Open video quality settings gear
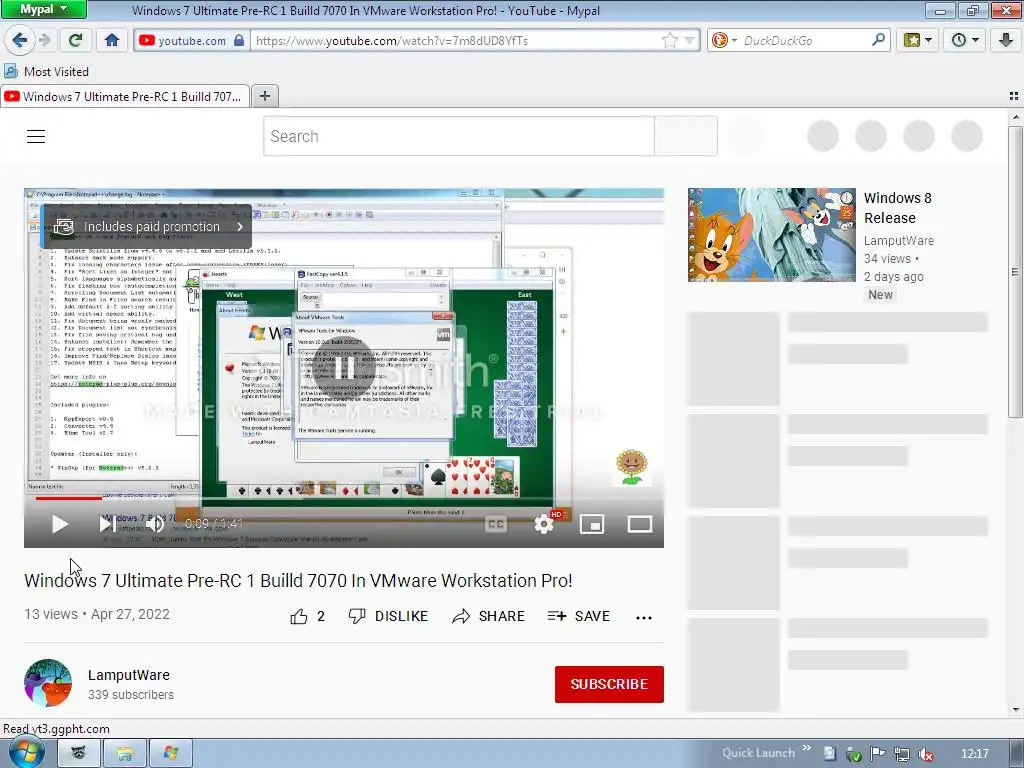 point(544,524)
